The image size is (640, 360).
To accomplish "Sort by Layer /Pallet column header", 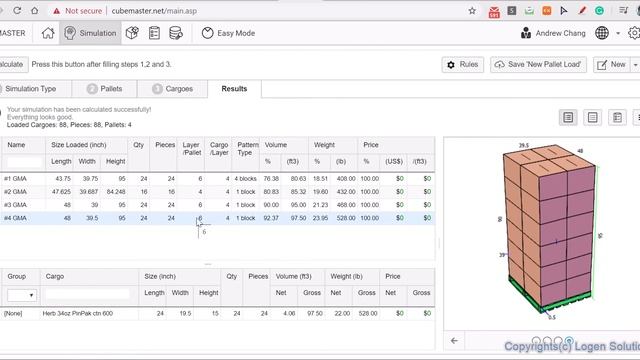I will coord(191,149).
